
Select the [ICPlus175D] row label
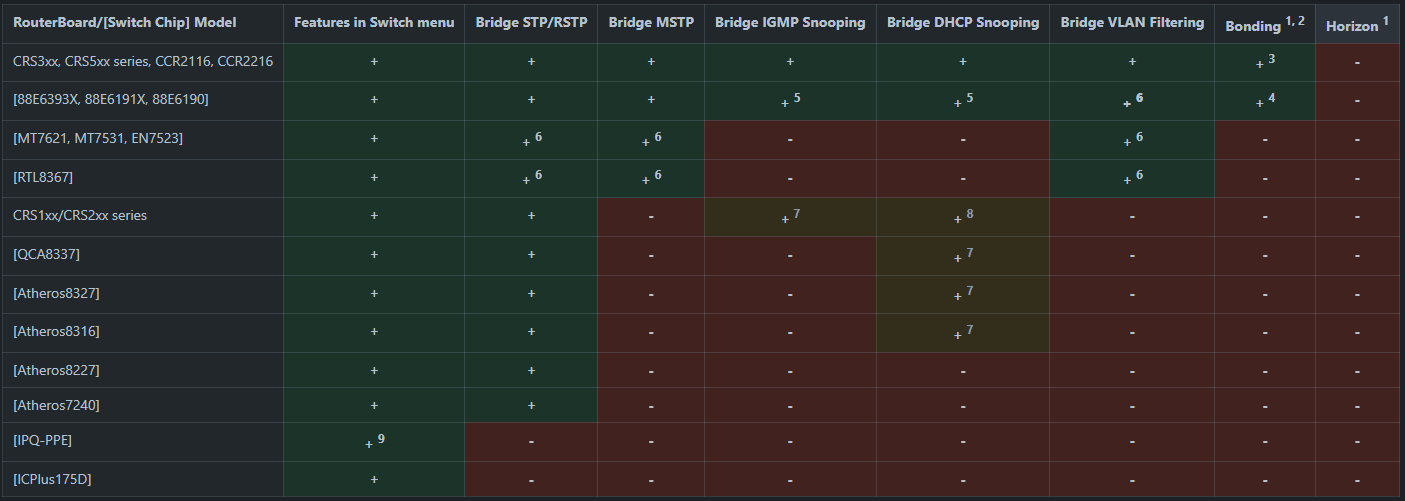[x=52, y=480]
